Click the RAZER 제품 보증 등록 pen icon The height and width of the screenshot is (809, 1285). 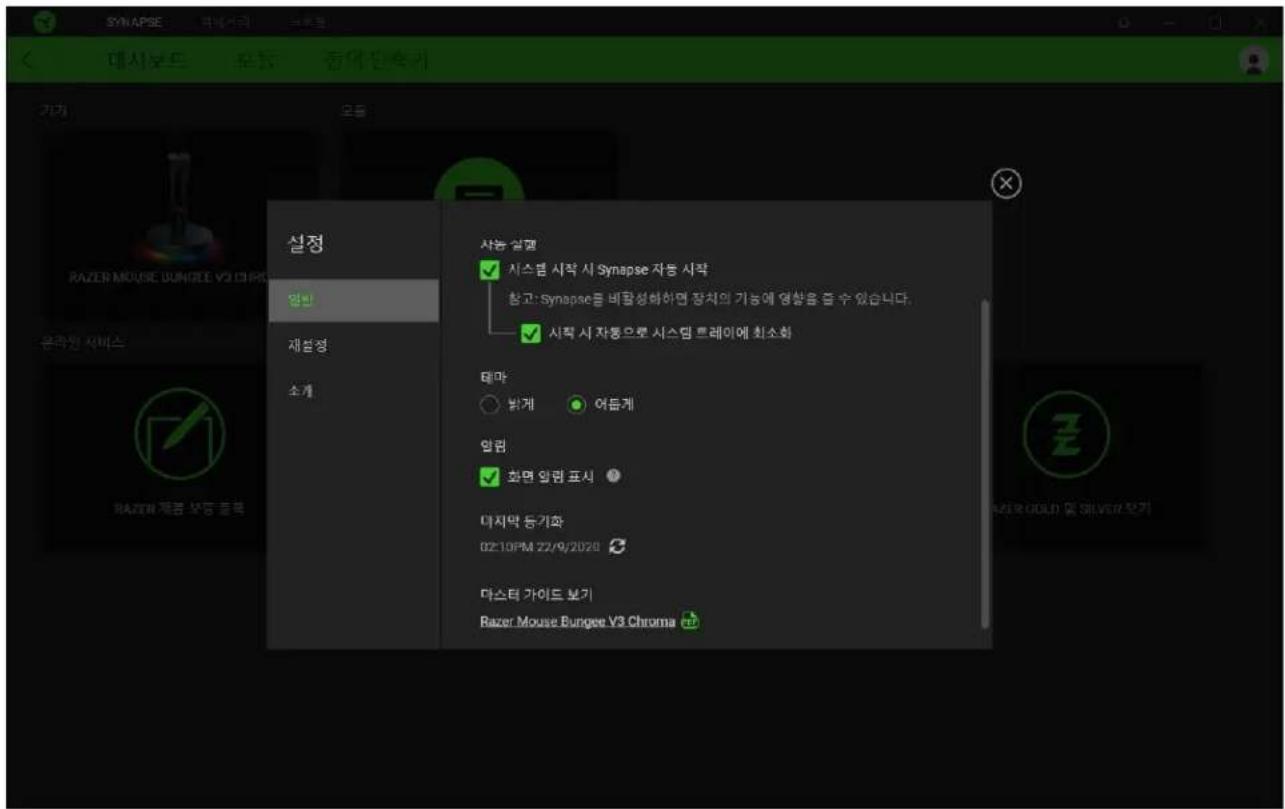tap(180, 433)
